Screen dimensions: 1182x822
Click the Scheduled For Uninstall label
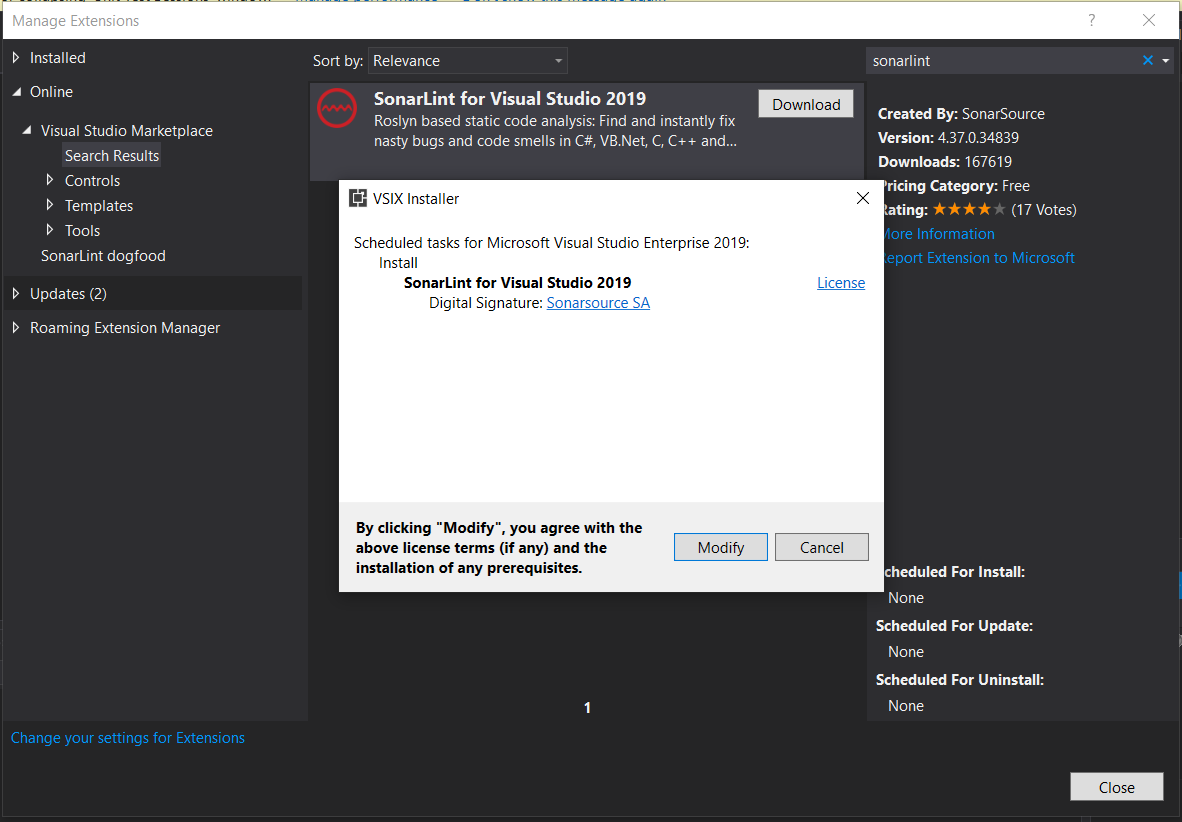pyautogui.click(x=960, y=679)
